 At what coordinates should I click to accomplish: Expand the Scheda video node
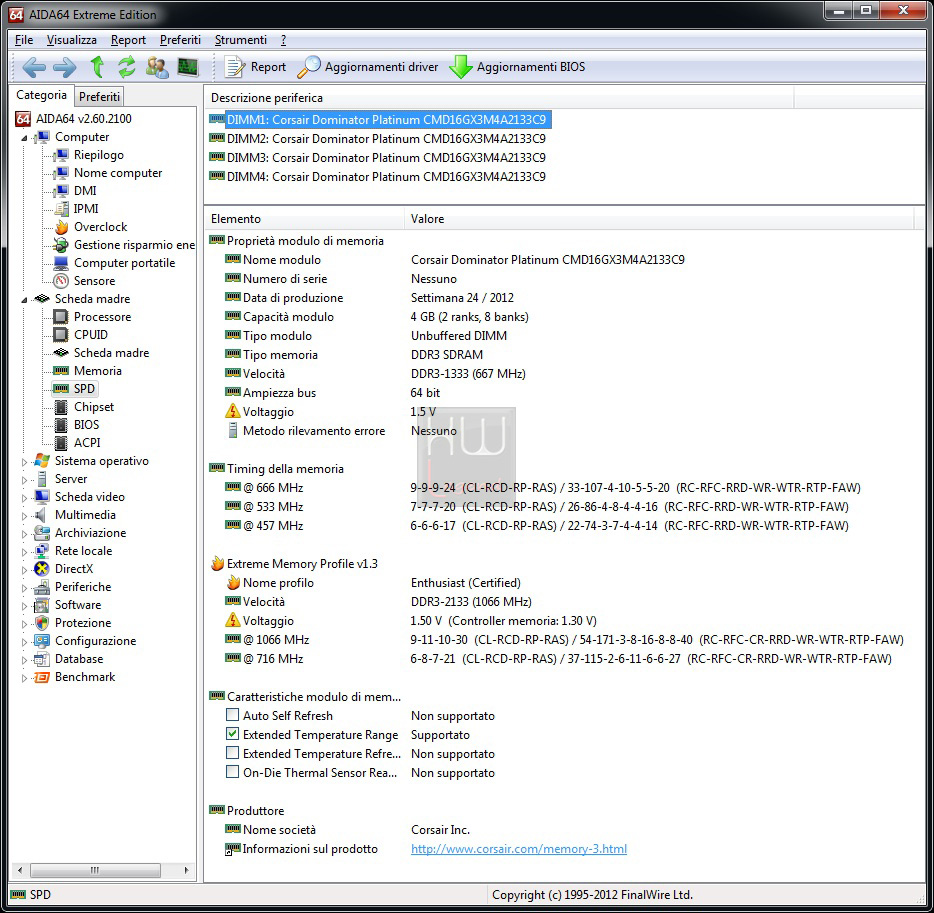pyautogui.click(x=24, y=498)
